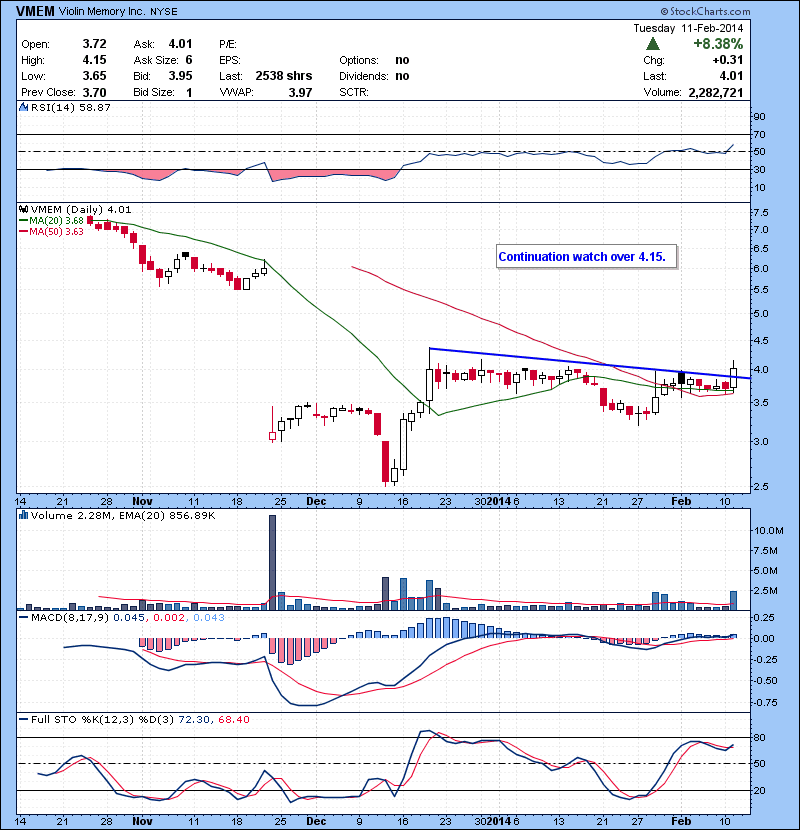Click the 'Violin Memory Inc.' company name

[x=101, y=11]
